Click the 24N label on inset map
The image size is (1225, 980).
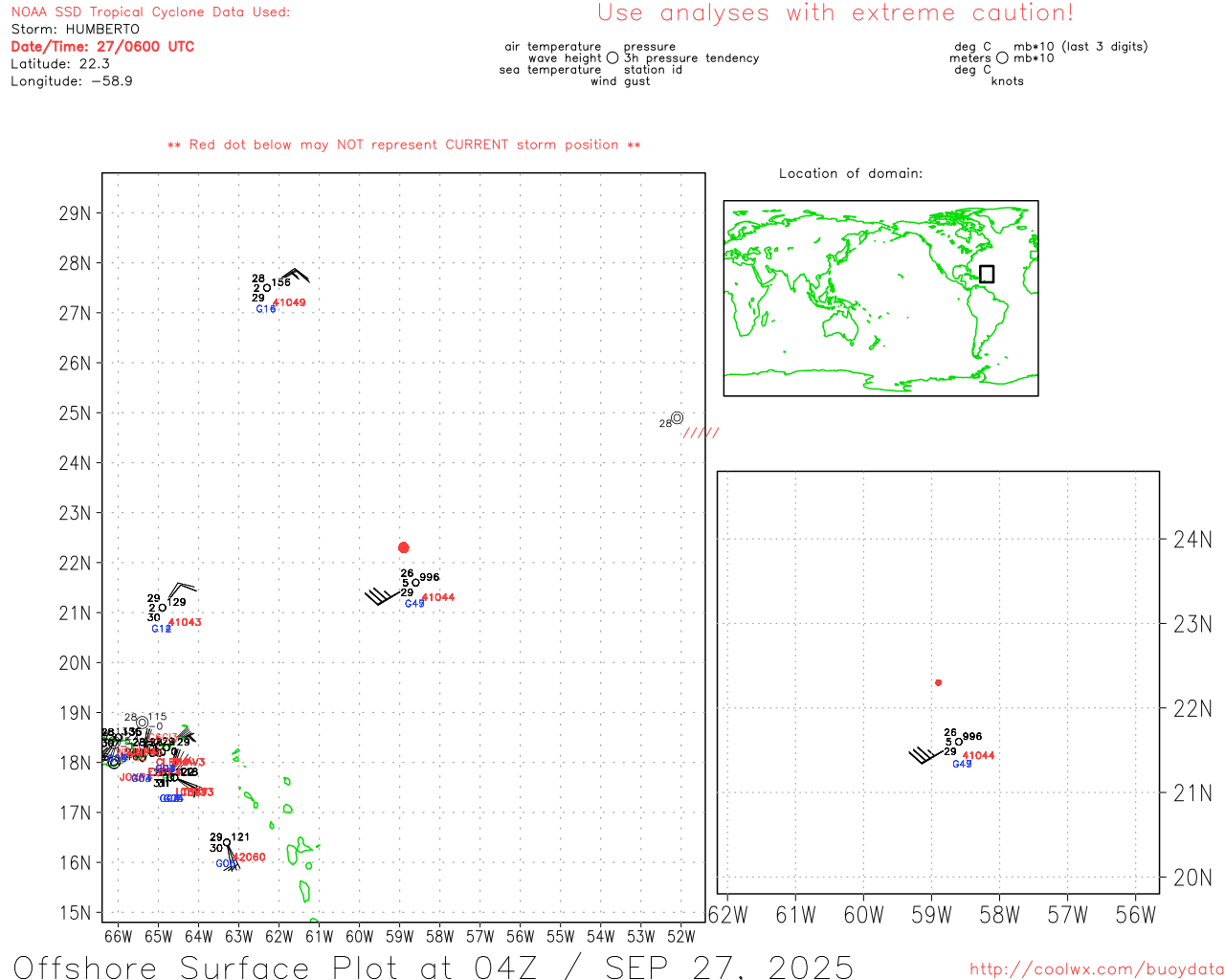(1192, 540)
